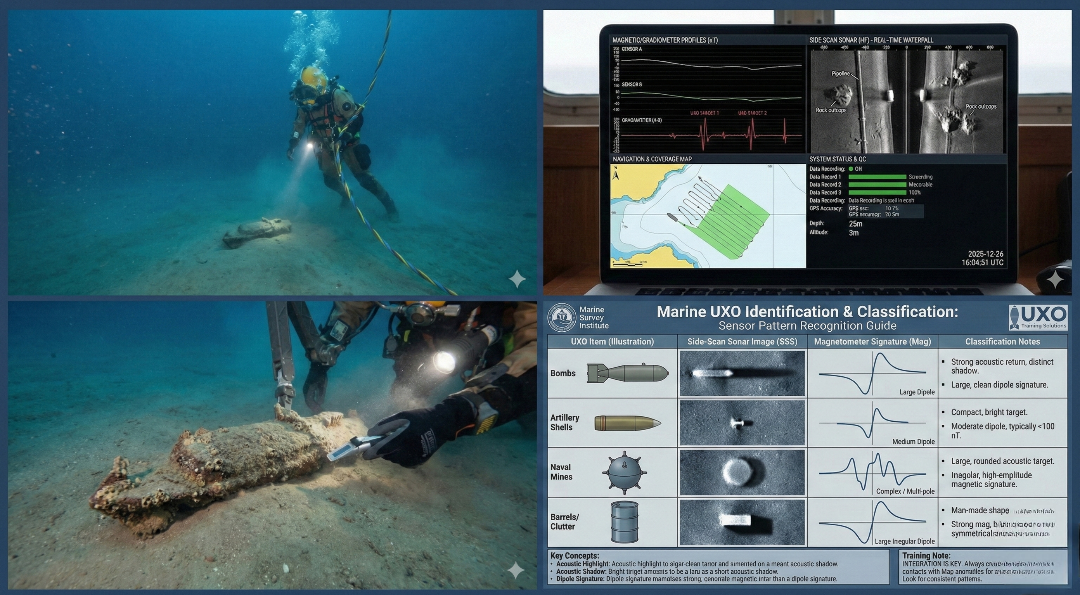
Task: Click the Altitude value '3m'
Action: (853, 232)
